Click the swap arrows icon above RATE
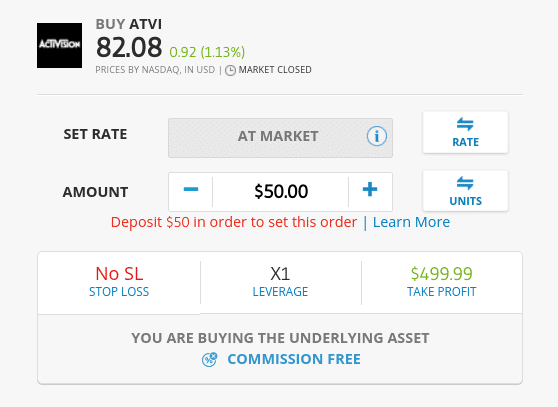 [465, 125]
